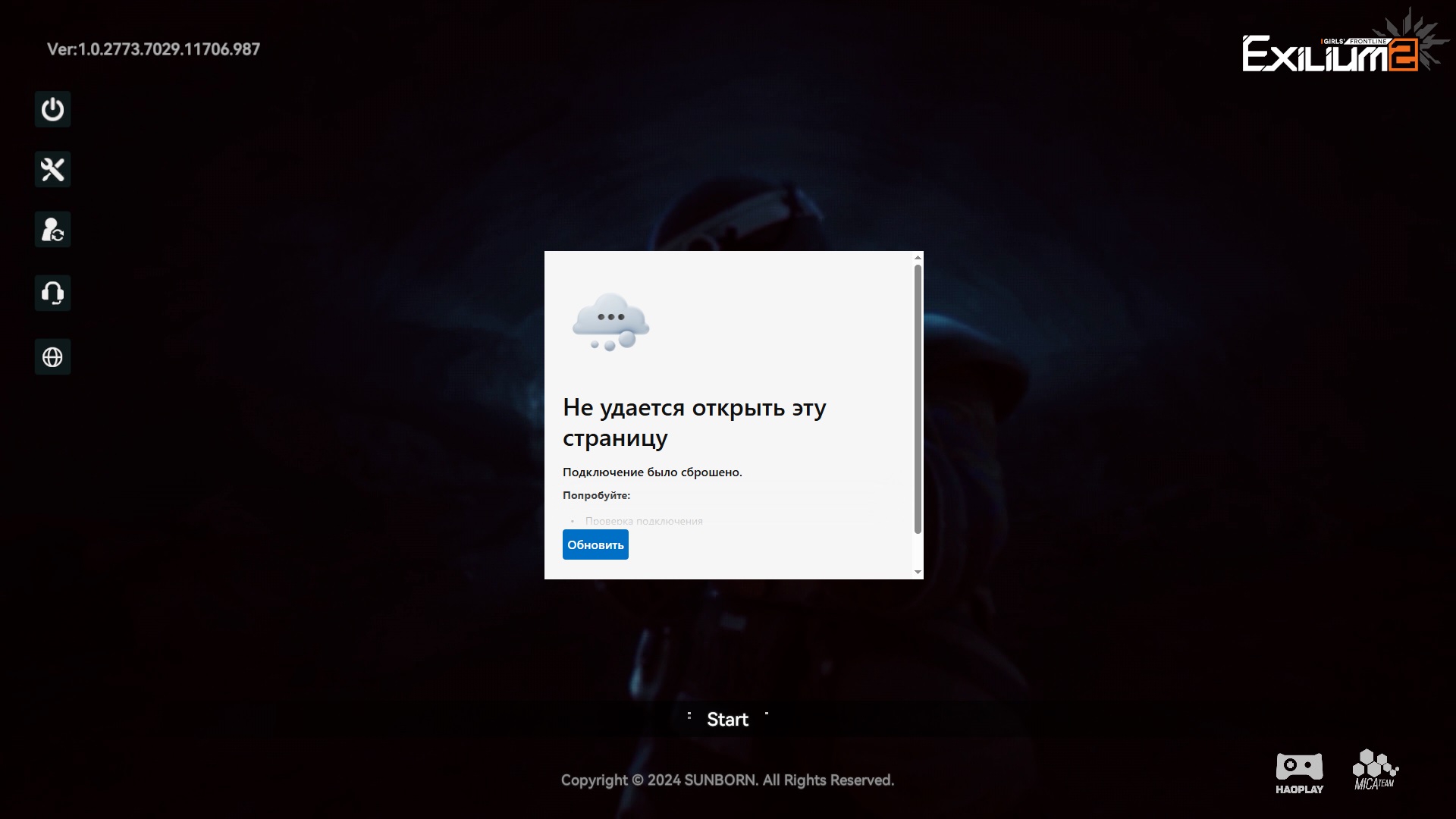
Task: Click the Обновить refresh button
Action: [x=595, y=544]
